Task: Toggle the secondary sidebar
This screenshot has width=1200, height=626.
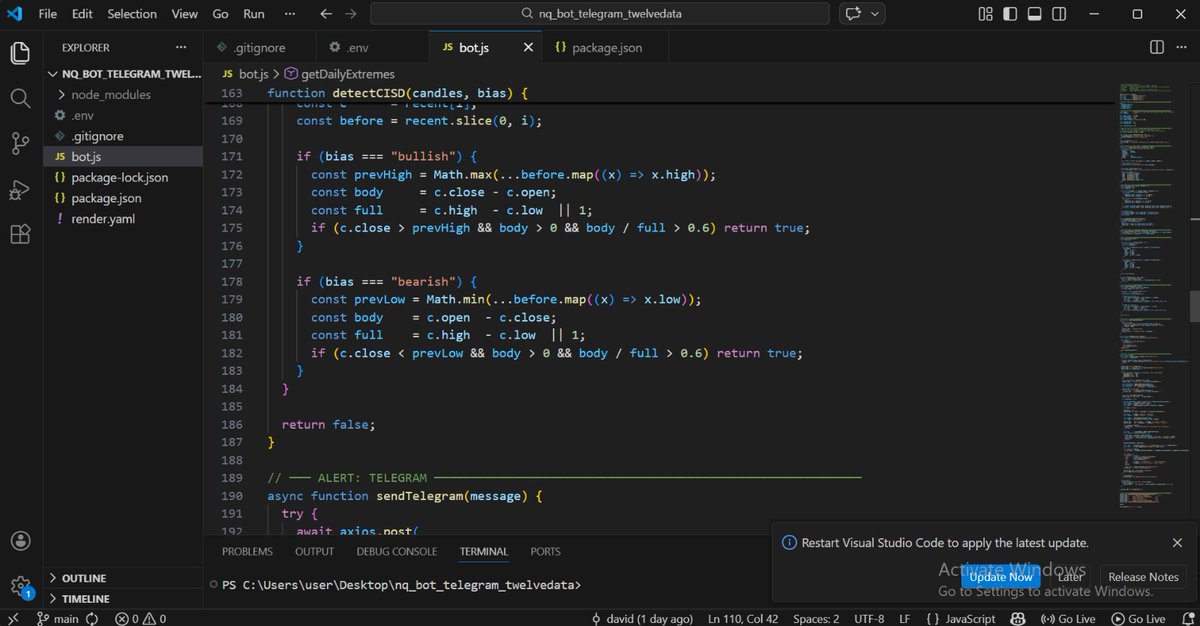Action: (x=1059, y=13)
